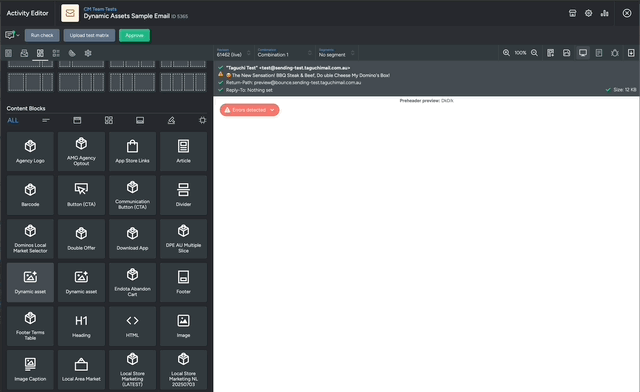This screenshot has width=640, height=392.
Task: Open the No segment dropdown
Action: [x=337, y=53]
